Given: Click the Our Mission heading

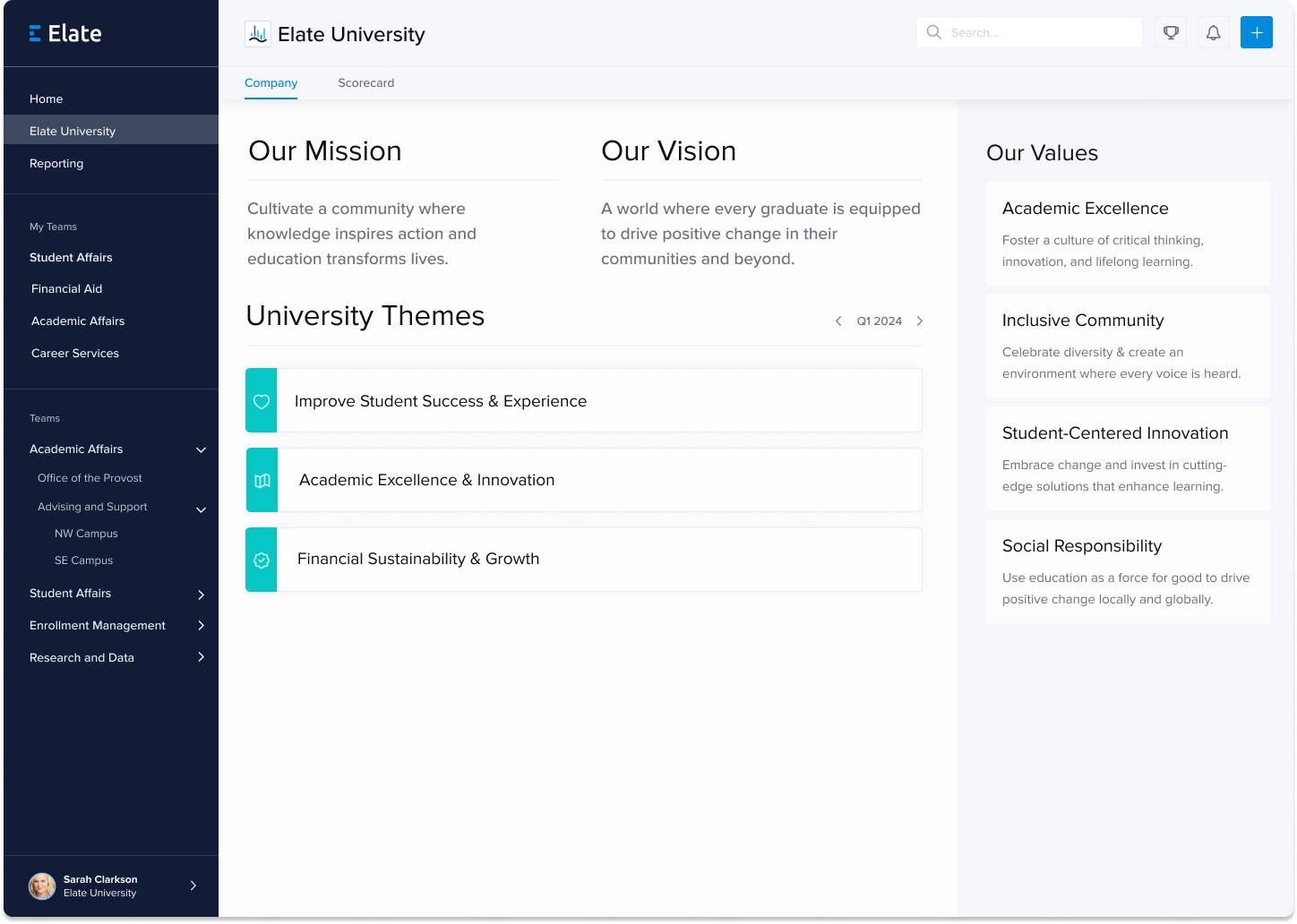Looking at the screenshot, I should coord(325,151).
